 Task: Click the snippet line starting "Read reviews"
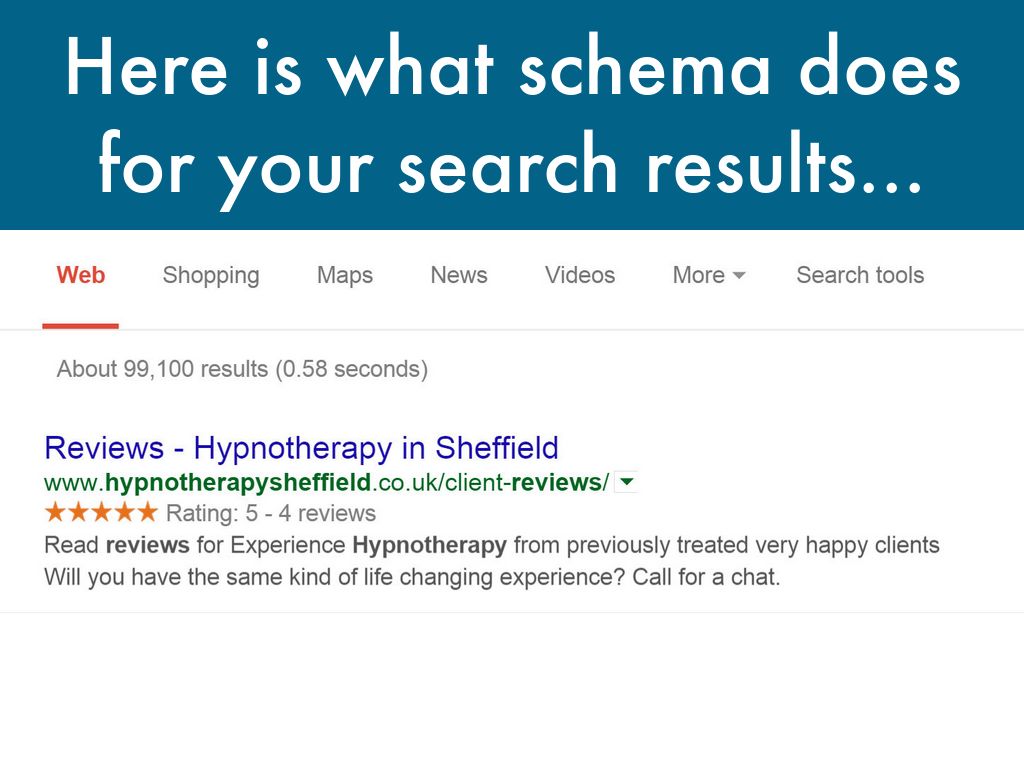point(492,546)
